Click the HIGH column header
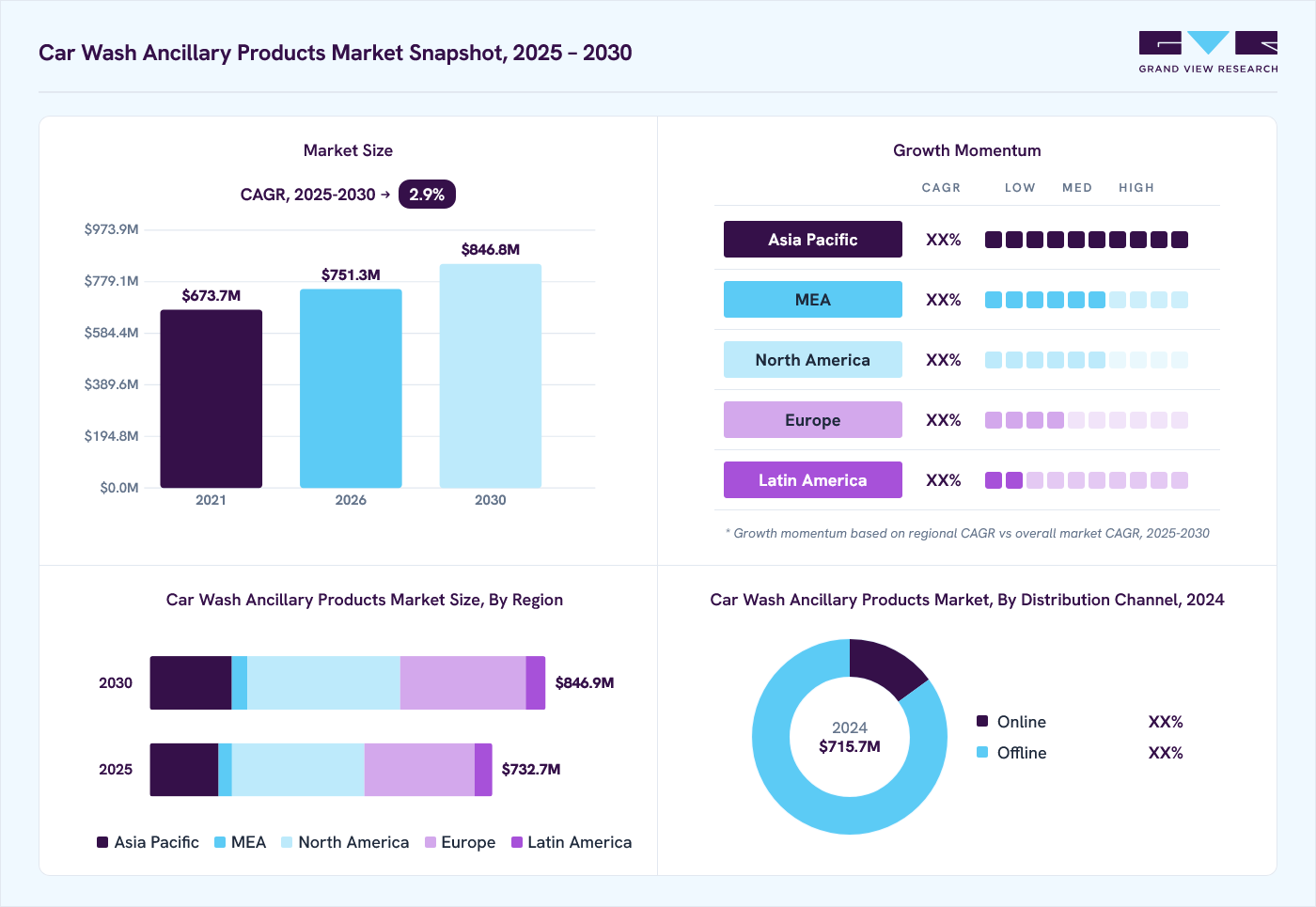Viewport: 1316px width, 907px height. pos(1136,188)
